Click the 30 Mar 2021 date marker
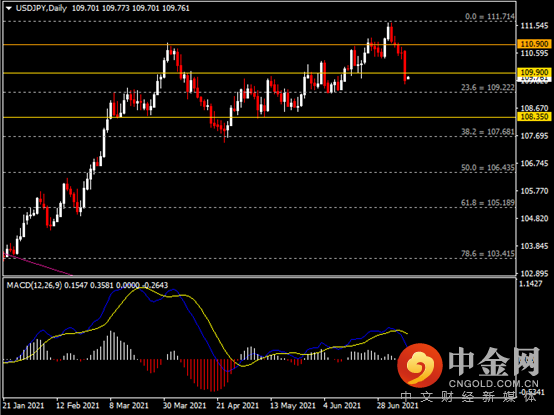The height and width of the screenshot is (415, 554). pos(184,405)
